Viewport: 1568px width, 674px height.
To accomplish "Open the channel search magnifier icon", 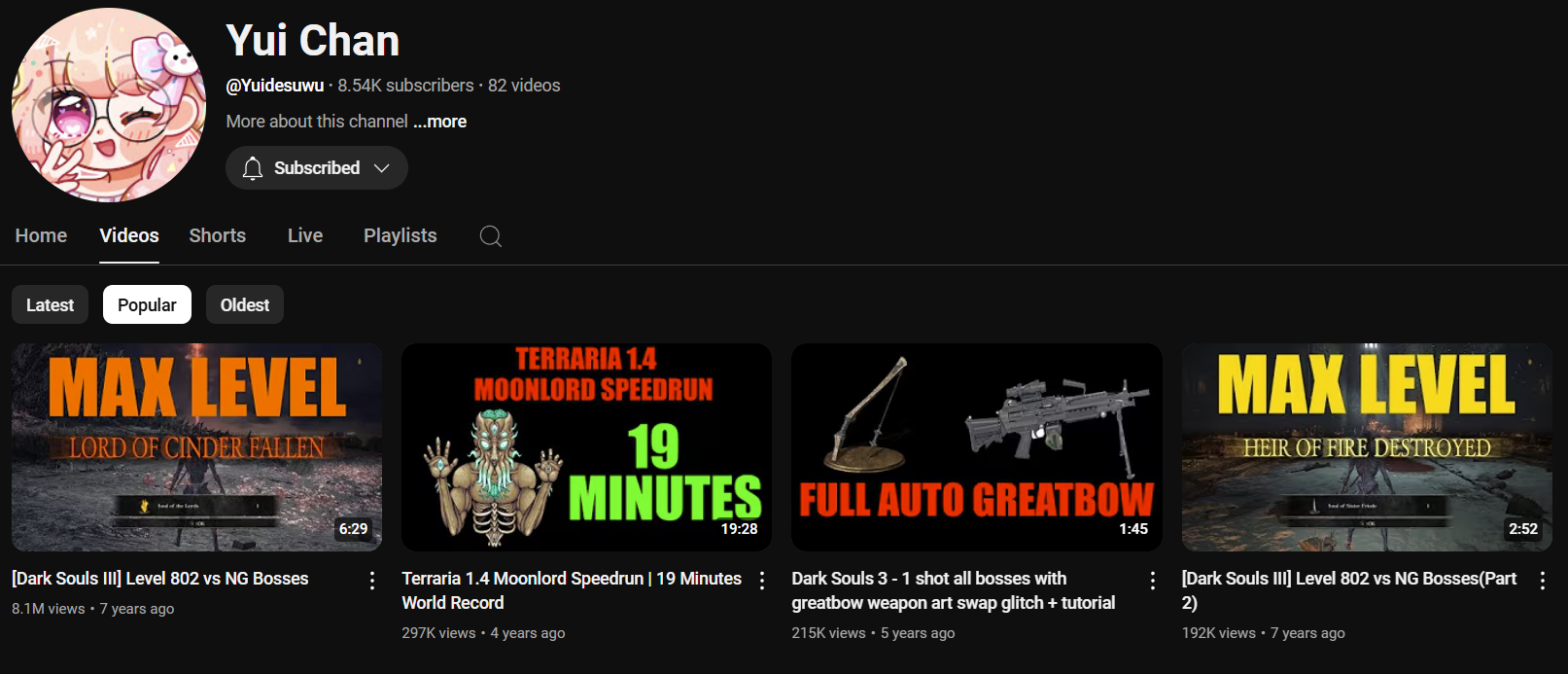I will 491,236.
